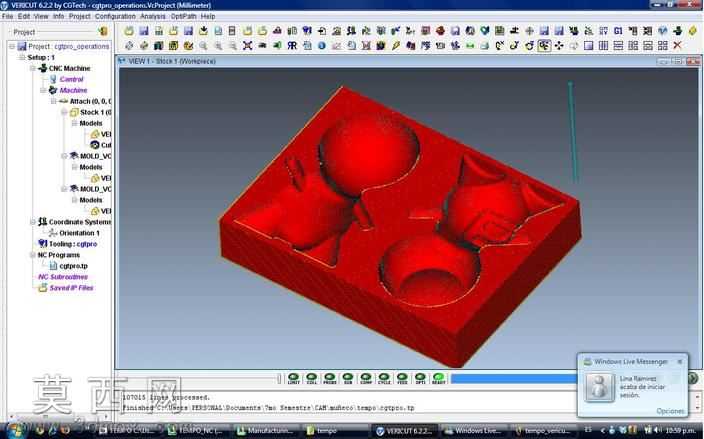Click the highlighted dynamic rotate icon
The image size is (704, 439).
[544, 45]
